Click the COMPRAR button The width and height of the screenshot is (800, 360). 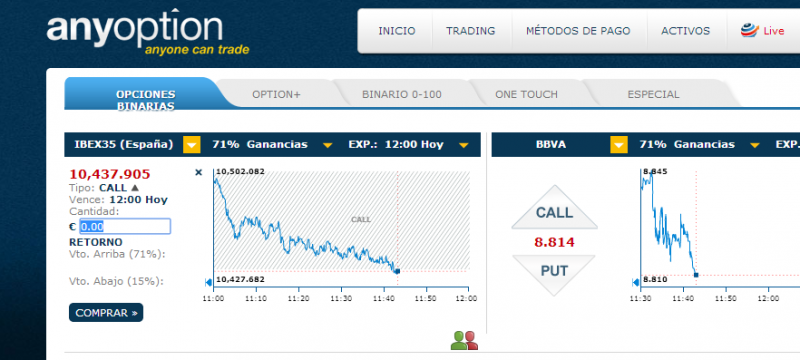click(x=106, y=313)
